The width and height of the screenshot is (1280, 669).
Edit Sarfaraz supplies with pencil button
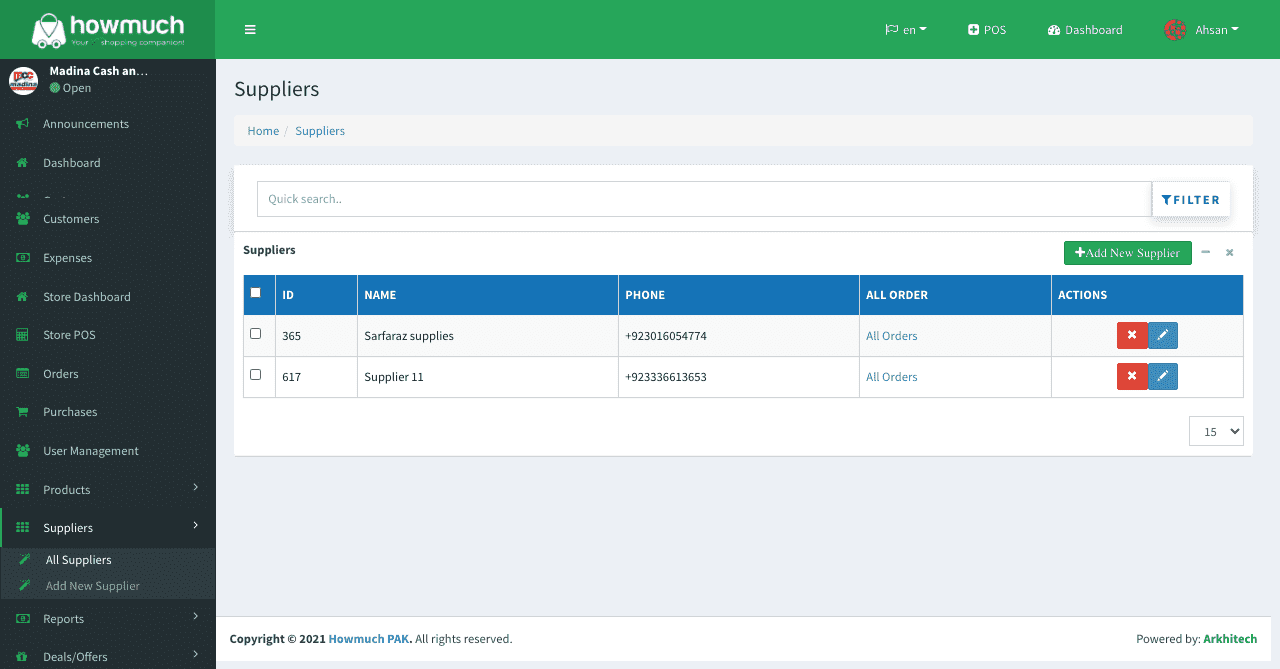[1163, 336]
